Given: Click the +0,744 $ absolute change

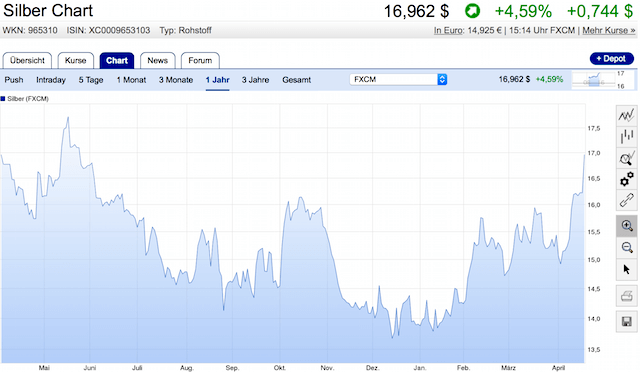Looking at the screenshot, I should [600, 11].
